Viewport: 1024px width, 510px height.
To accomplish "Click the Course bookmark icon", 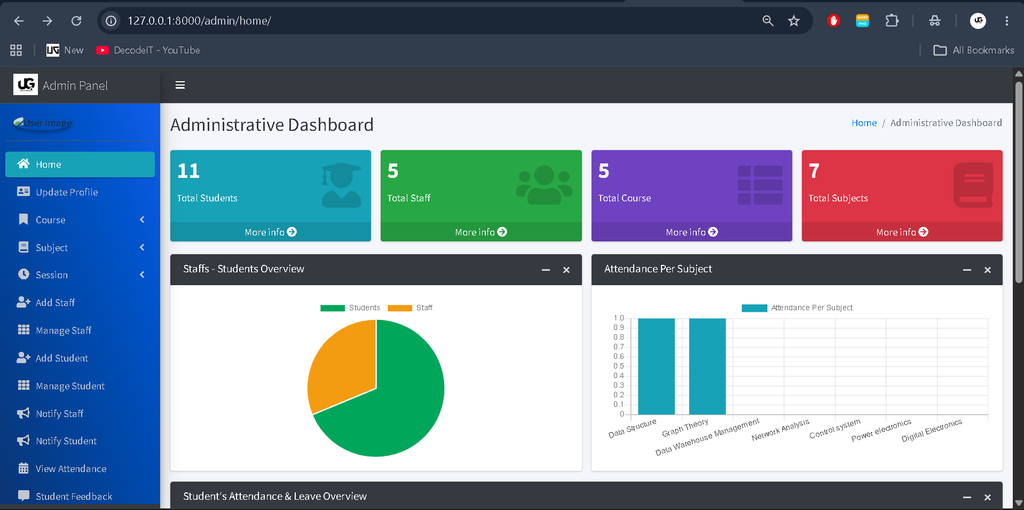I will [24, 219].
